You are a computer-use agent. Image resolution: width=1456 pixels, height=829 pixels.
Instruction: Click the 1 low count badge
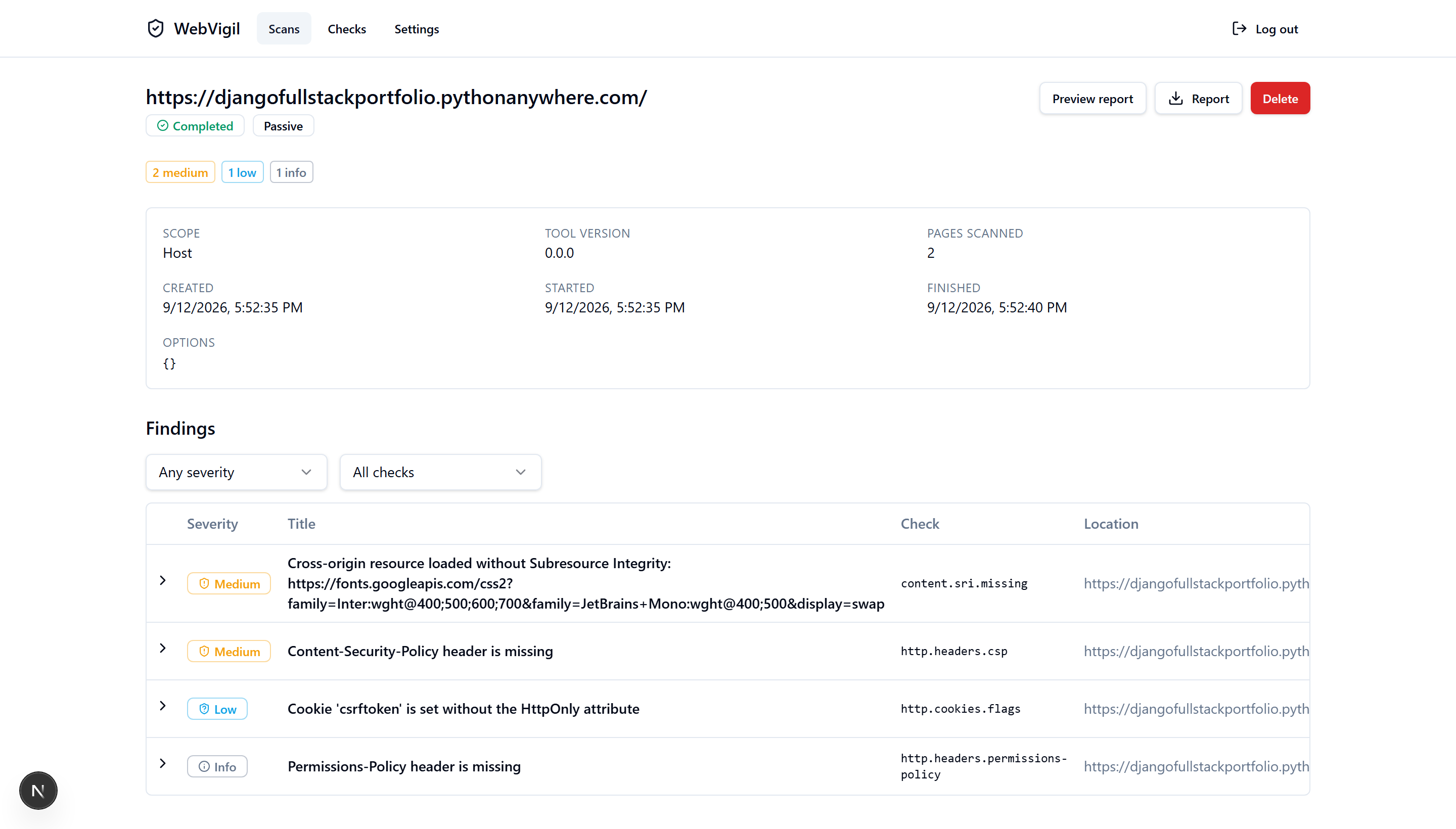(x=242, y=172)
